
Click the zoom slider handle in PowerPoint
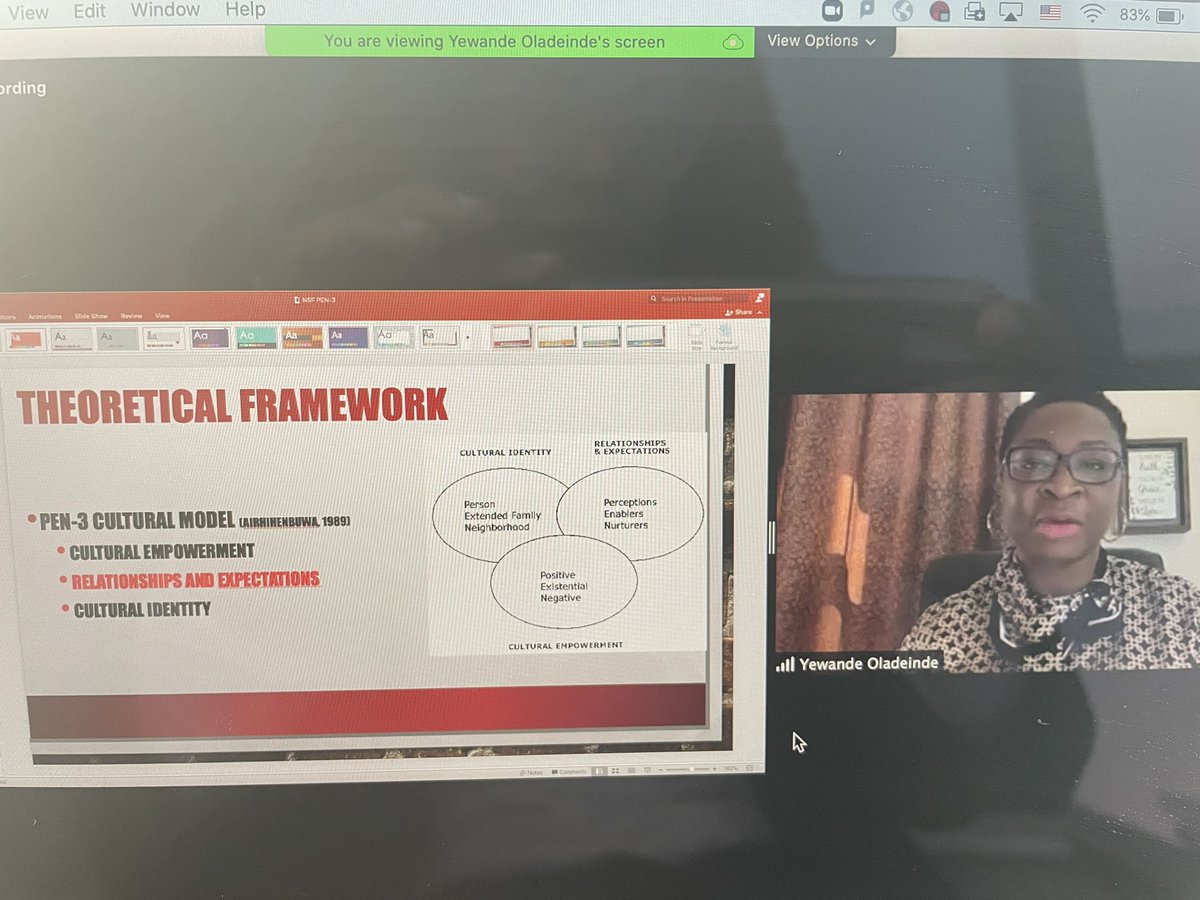692,769
